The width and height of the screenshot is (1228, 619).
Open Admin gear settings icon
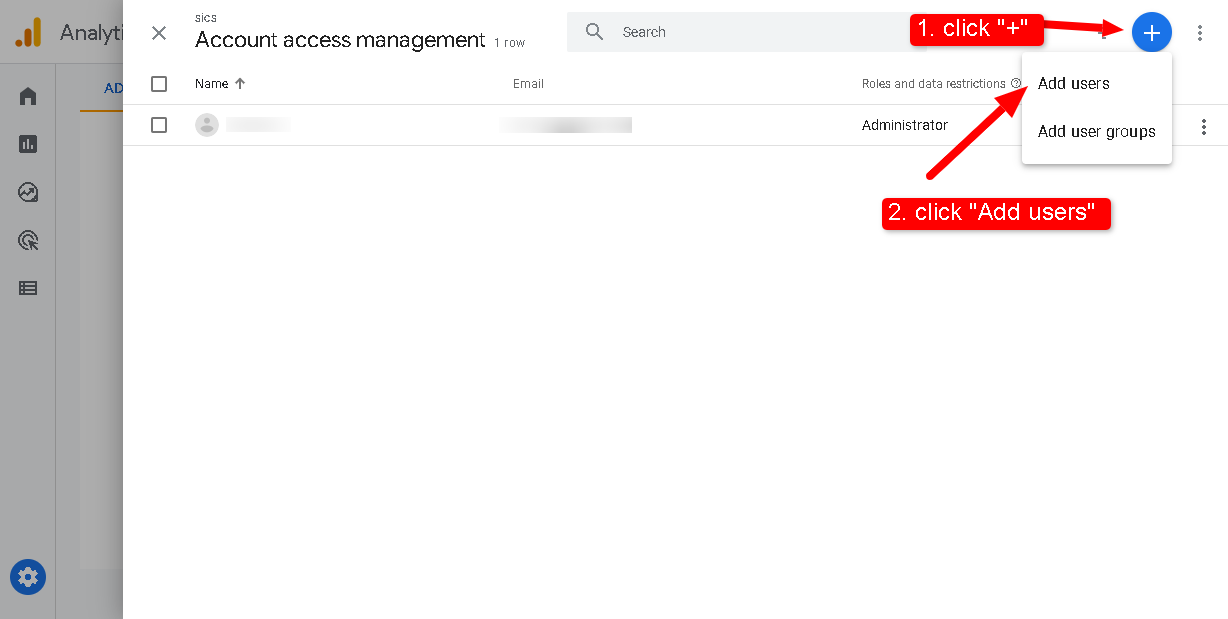[x=28, y=577]
